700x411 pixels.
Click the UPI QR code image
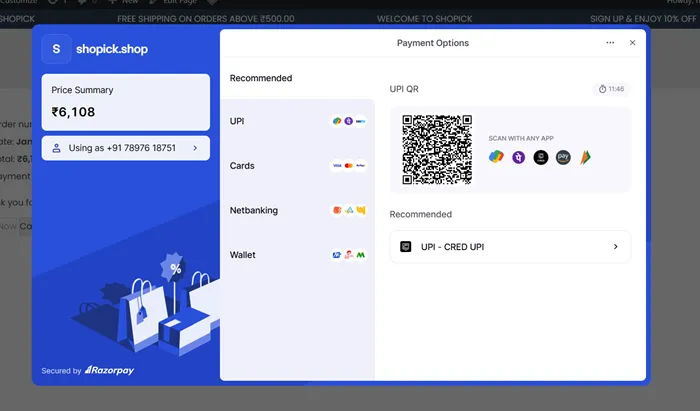click(437, 150)
